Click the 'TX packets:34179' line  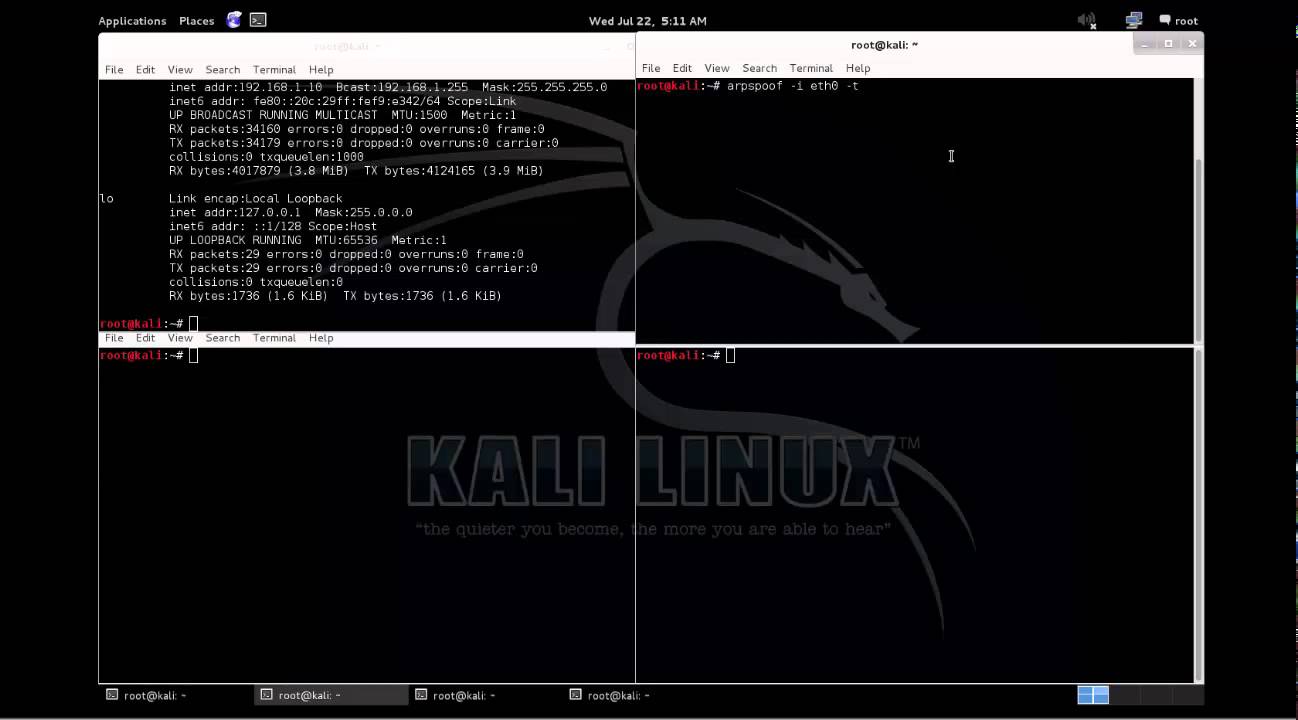coord(363,143)
